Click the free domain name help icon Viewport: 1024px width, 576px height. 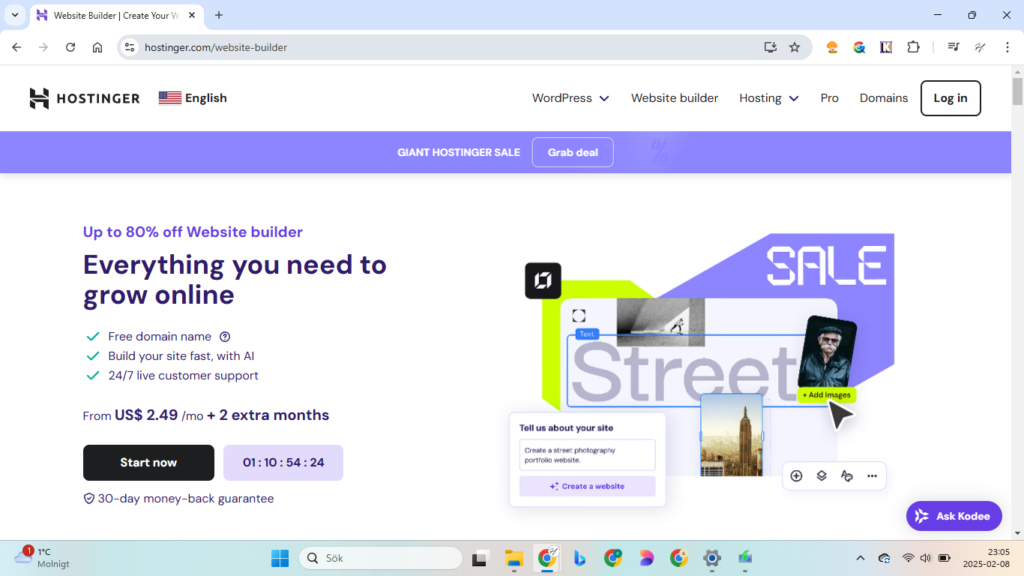click(225, 337)
